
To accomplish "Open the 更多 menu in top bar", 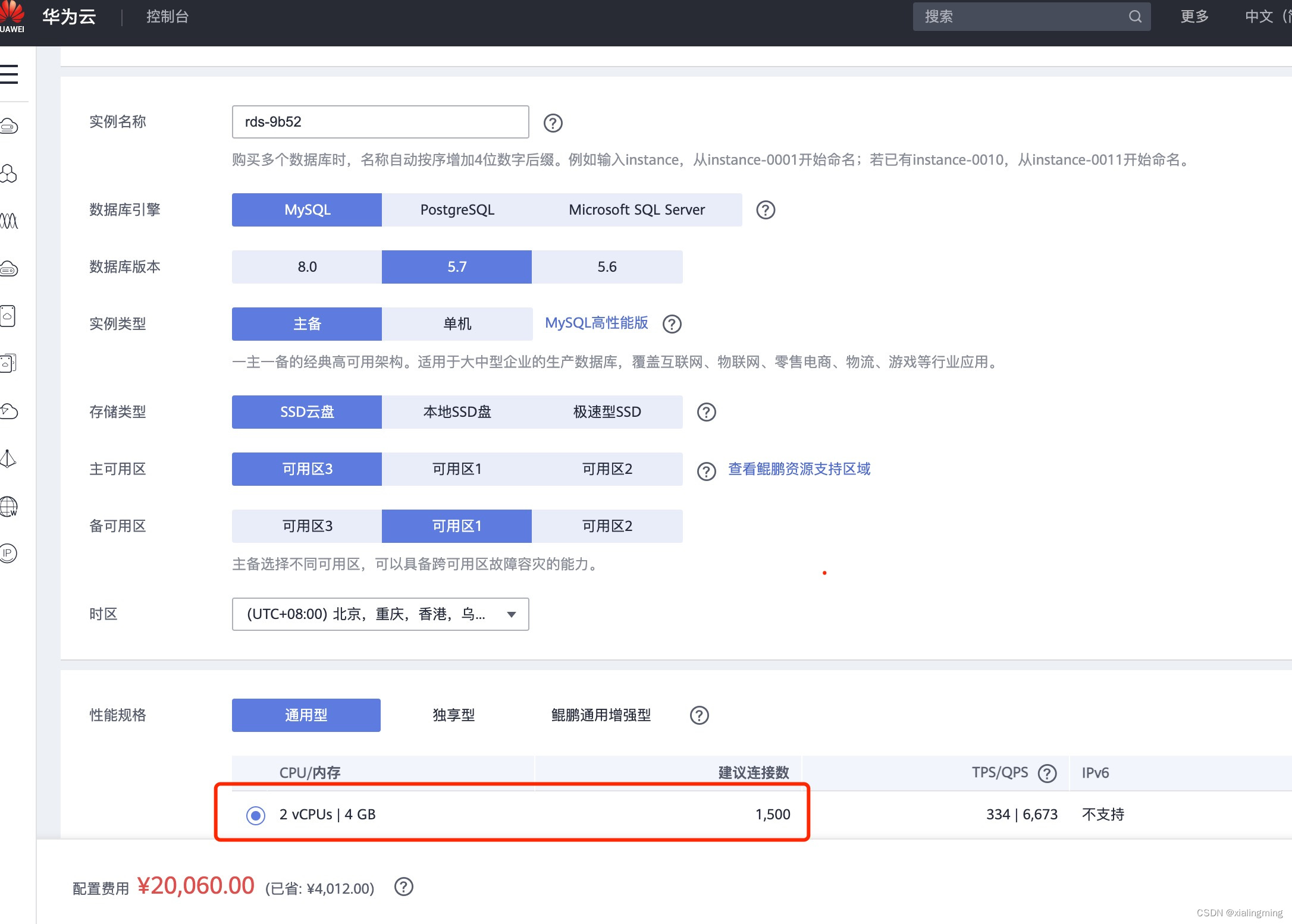I will [1194, 17].
